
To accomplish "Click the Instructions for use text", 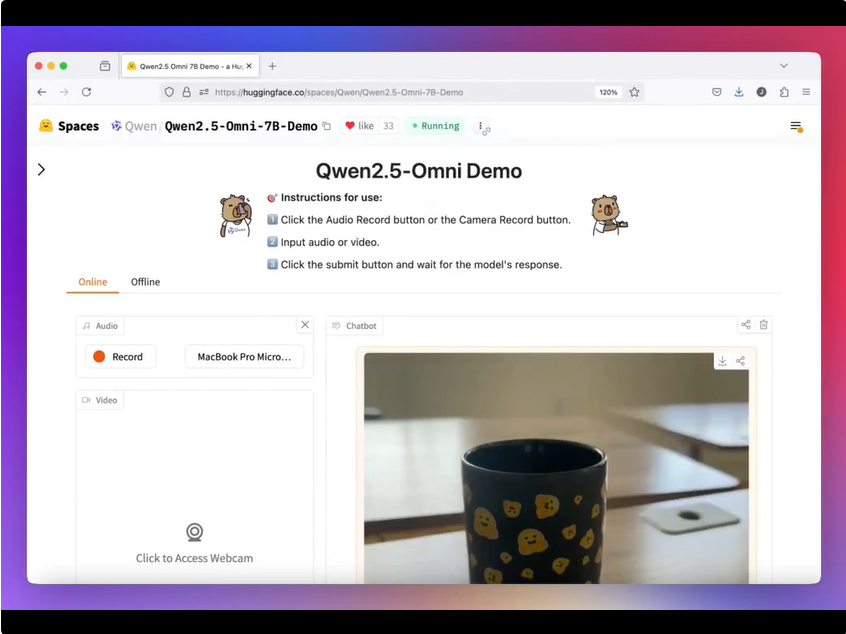I will click(331, 197).
